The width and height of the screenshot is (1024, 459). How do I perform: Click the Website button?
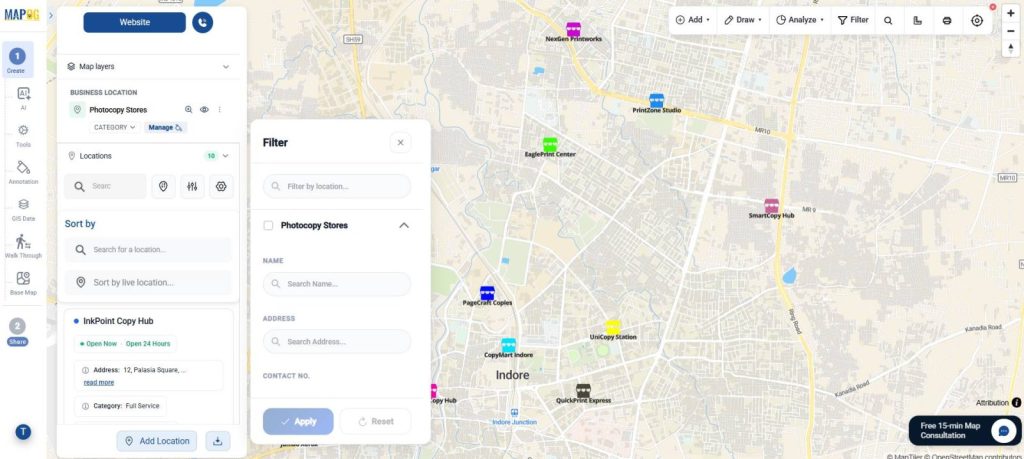[135, 22]
